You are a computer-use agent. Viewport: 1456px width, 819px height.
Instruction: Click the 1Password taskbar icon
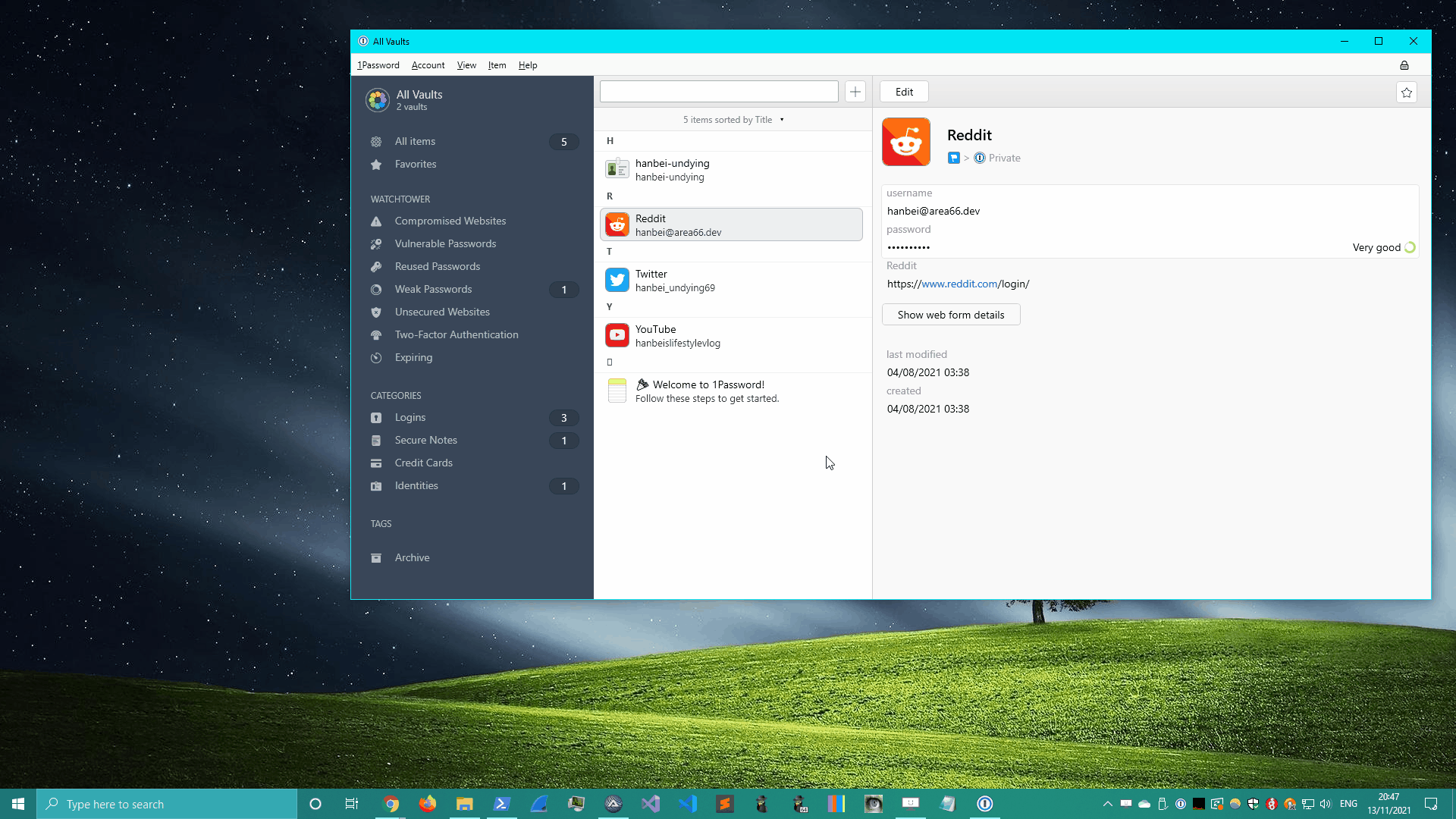point(985,804)
